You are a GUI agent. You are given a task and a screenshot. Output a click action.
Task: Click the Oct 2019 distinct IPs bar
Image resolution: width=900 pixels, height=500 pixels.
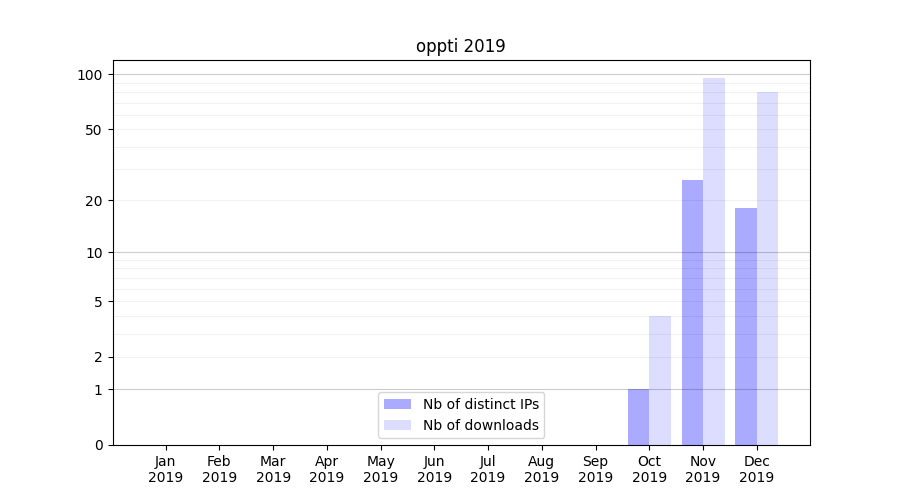point(638,417)
